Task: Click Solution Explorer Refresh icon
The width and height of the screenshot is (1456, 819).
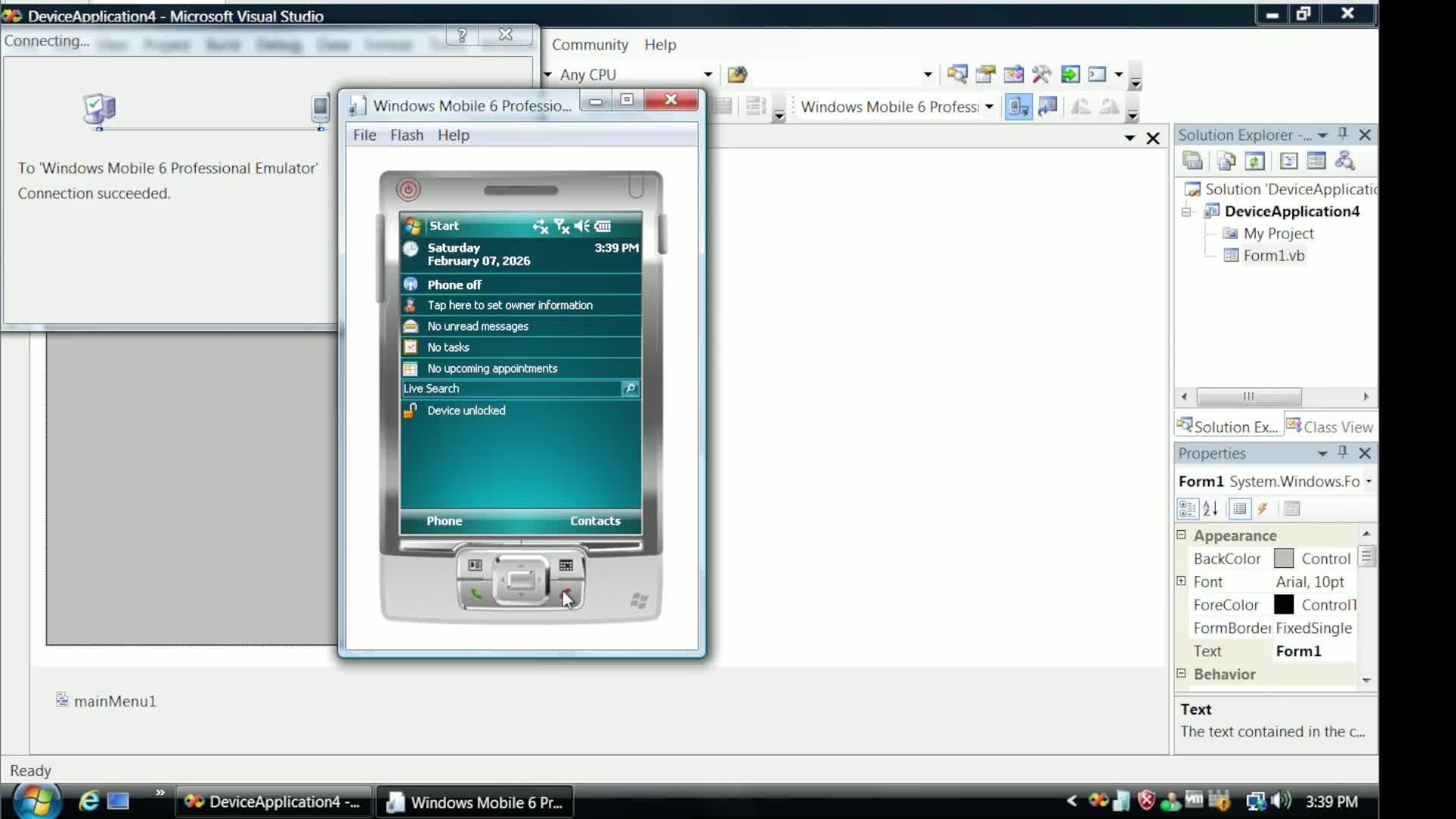Action: 1255,162
